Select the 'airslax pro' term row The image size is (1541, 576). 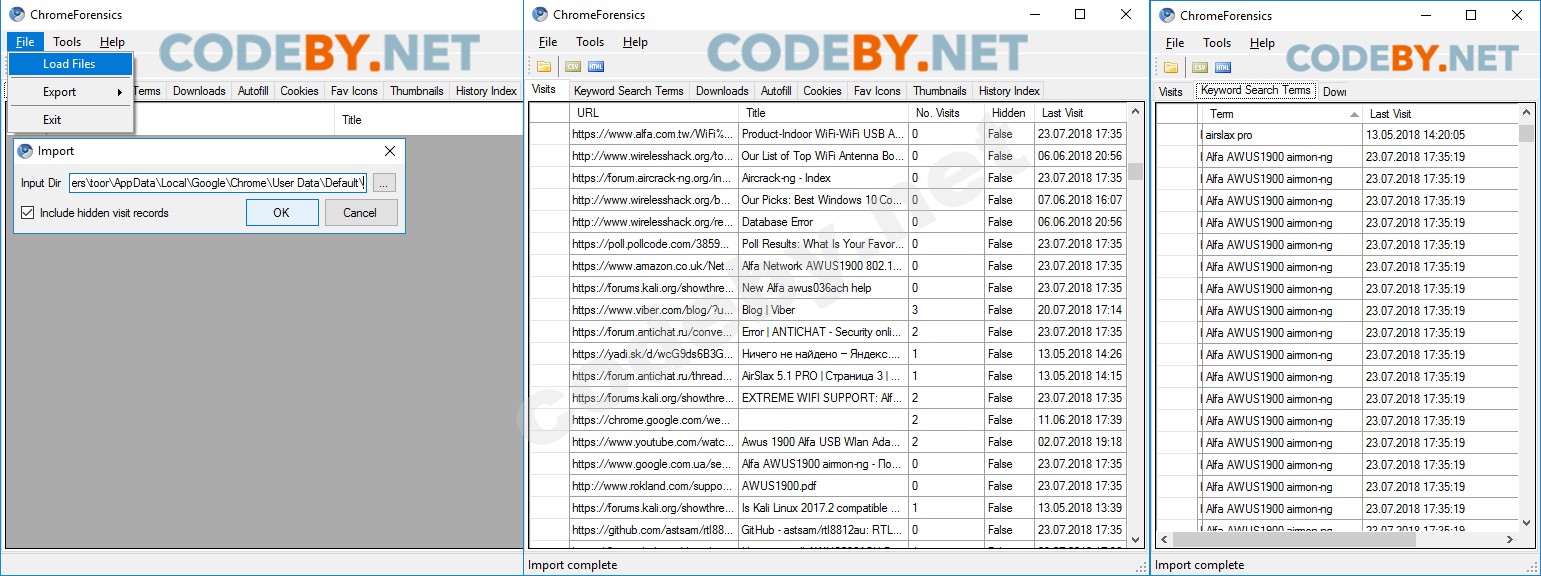pos(1280,134)
